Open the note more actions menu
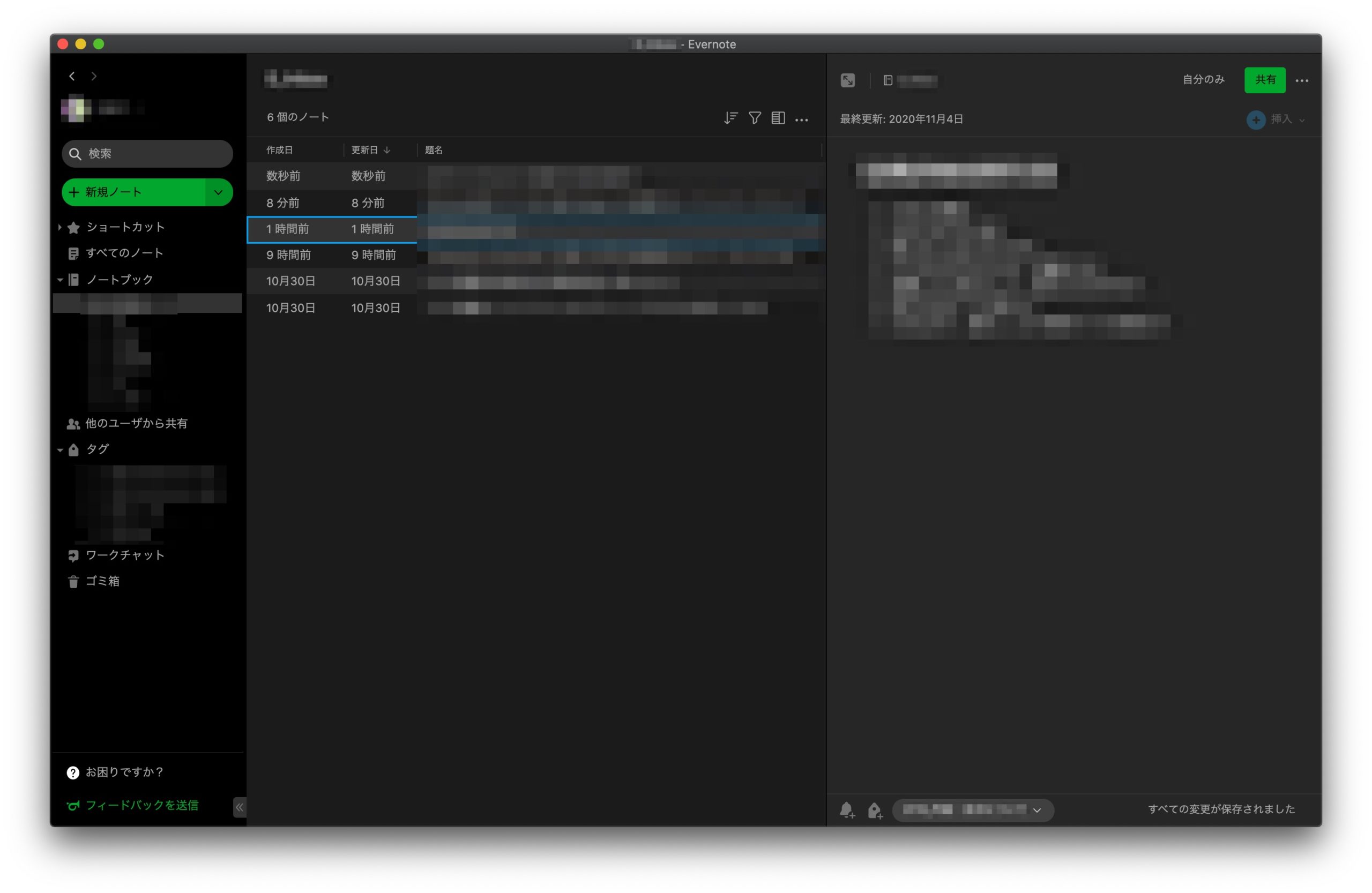1372x893 pixels. pyautogui.click(x=1302, y=81)
